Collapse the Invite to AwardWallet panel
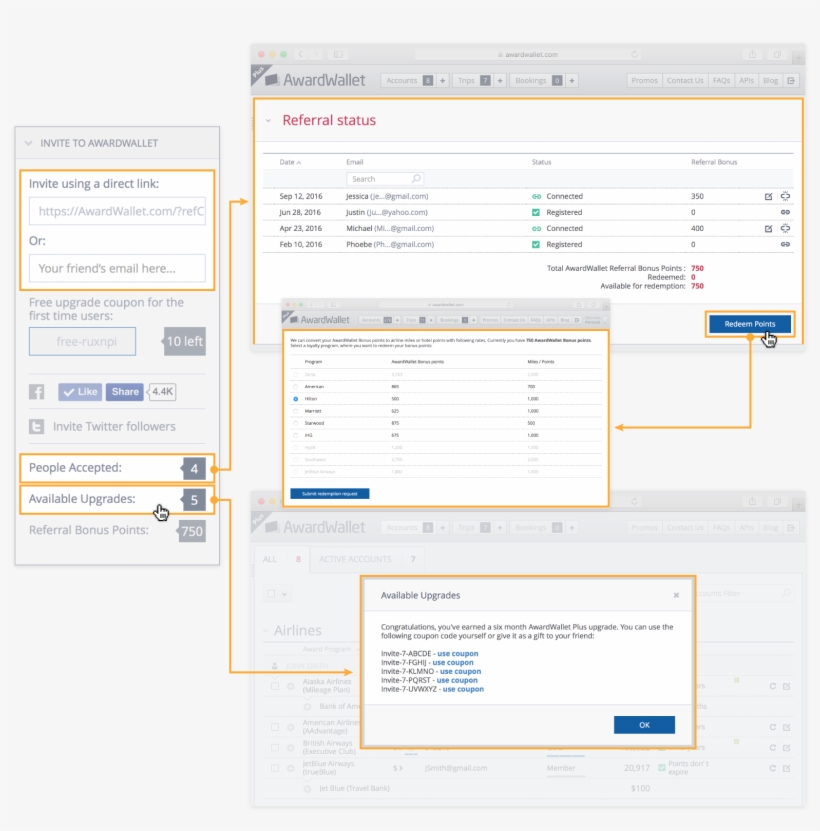This screenshot has height=831, width=820. [x=28, y=143]
